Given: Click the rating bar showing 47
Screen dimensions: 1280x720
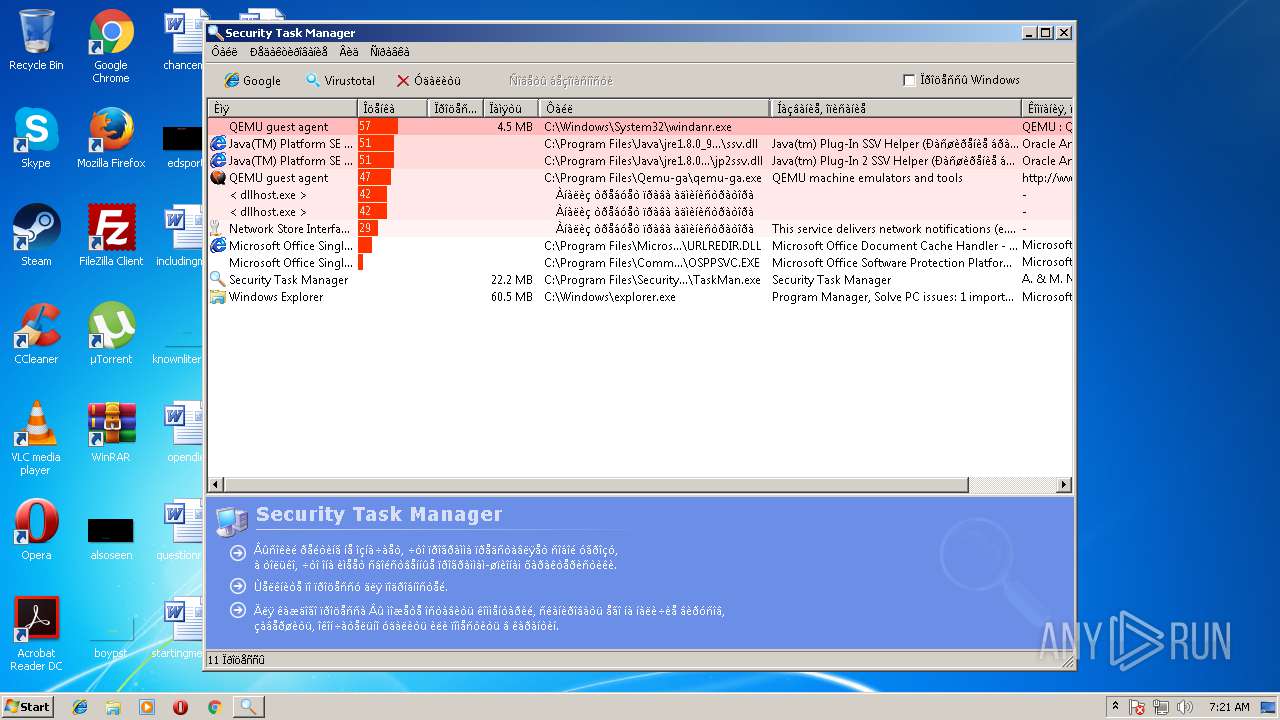Looking at the screenshot, I should (374, 178).
